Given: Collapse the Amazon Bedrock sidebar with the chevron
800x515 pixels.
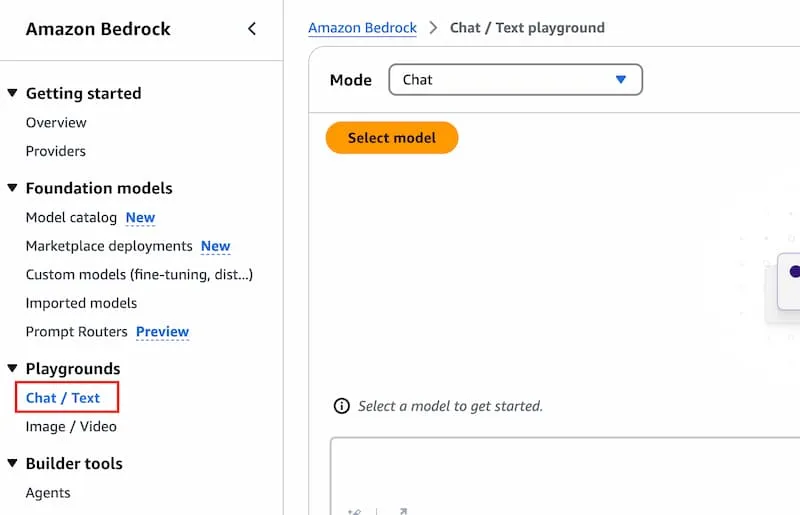Looking at the screenshot, I should [x=252, y=29].
